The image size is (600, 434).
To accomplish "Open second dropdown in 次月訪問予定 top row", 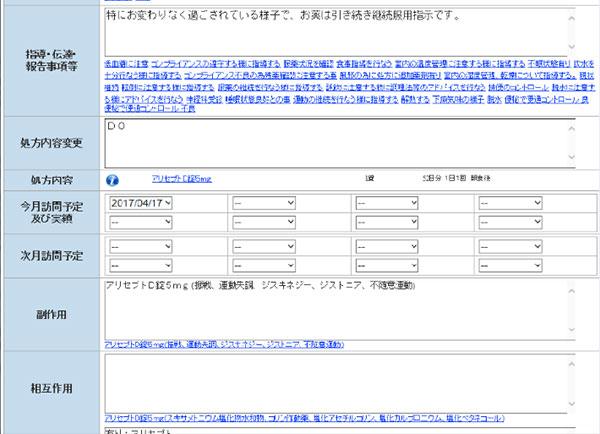I will click(x=264, y=247).
